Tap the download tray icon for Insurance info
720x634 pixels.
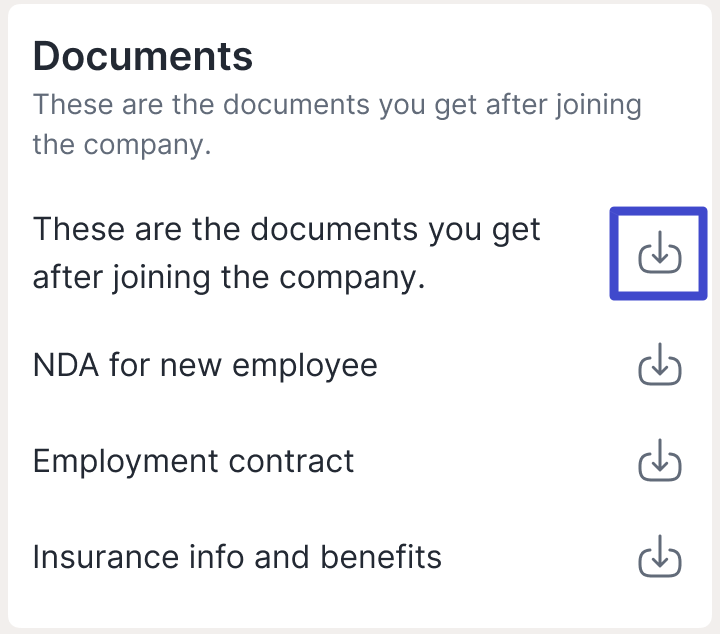pyautogui.click(x=660, y=557)
